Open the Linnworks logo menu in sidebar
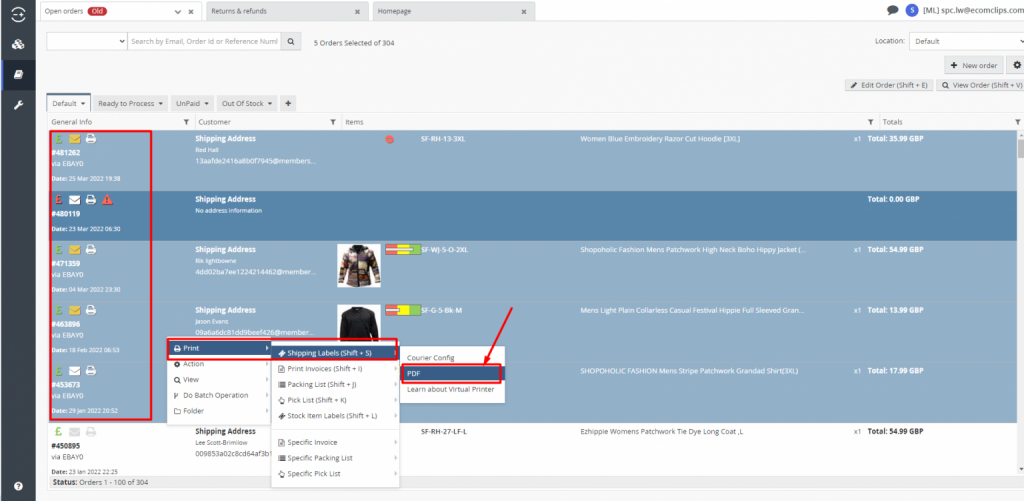The width and height of the screenshot is (1024, 501). coord(18,12)
